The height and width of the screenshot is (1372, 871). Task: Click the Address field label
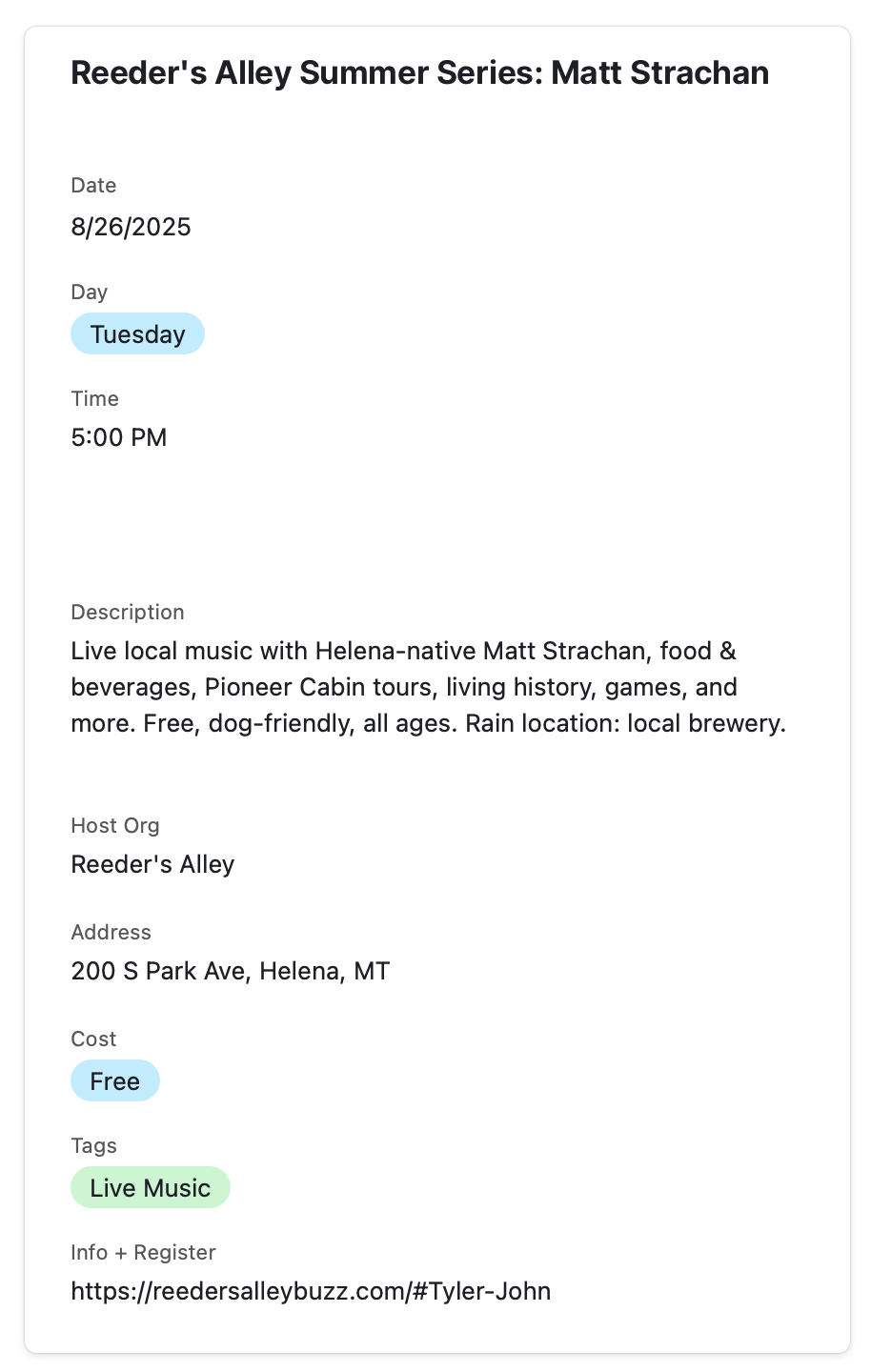[111, 933]
